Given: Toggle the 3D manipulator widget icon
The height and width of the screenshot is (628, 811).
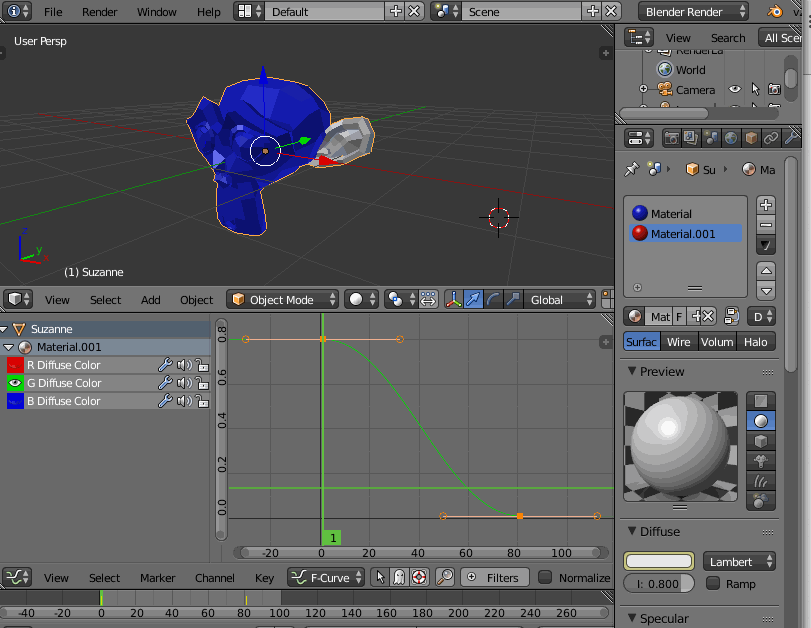Looking at the screenshot, I should pos(454,300).
